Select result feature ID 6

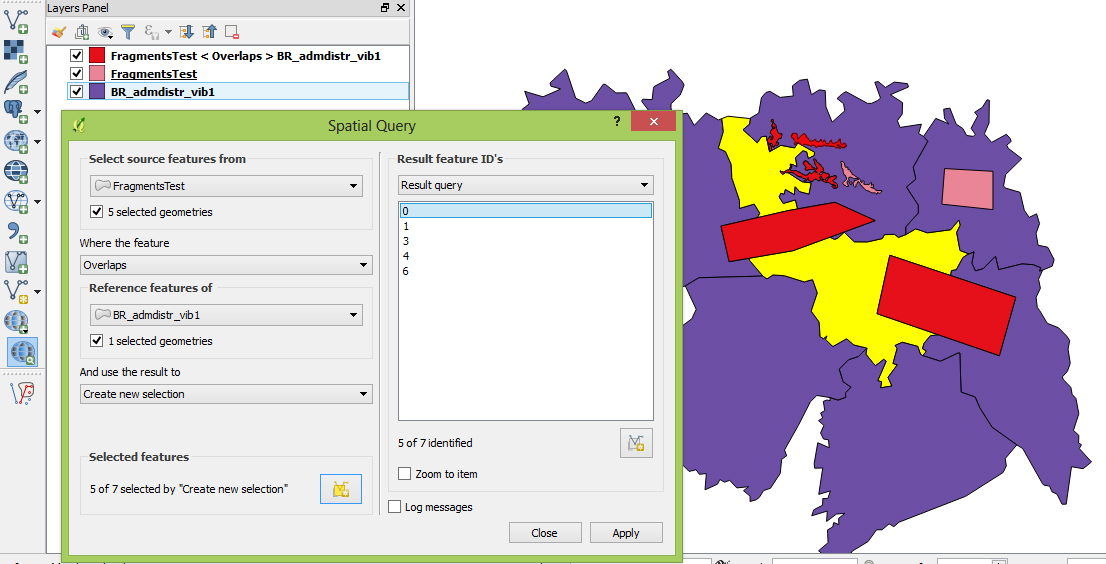(525, 271)
